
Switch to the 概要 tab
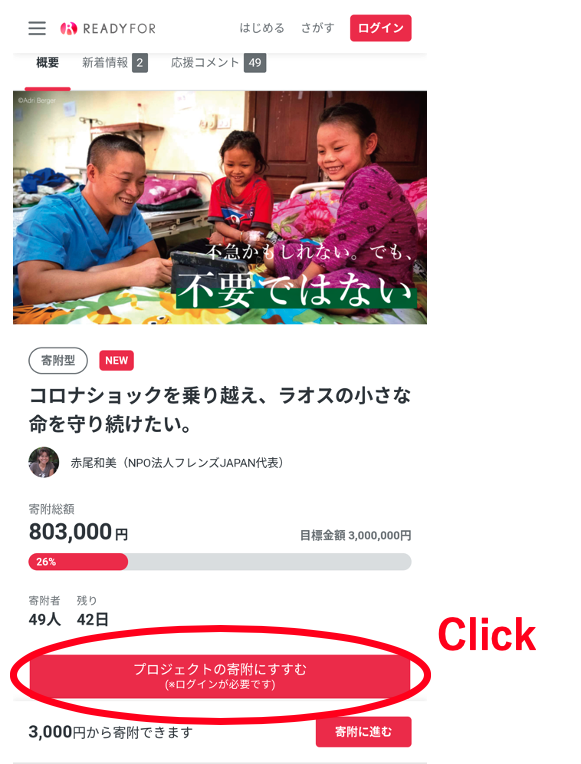(48, 62)
